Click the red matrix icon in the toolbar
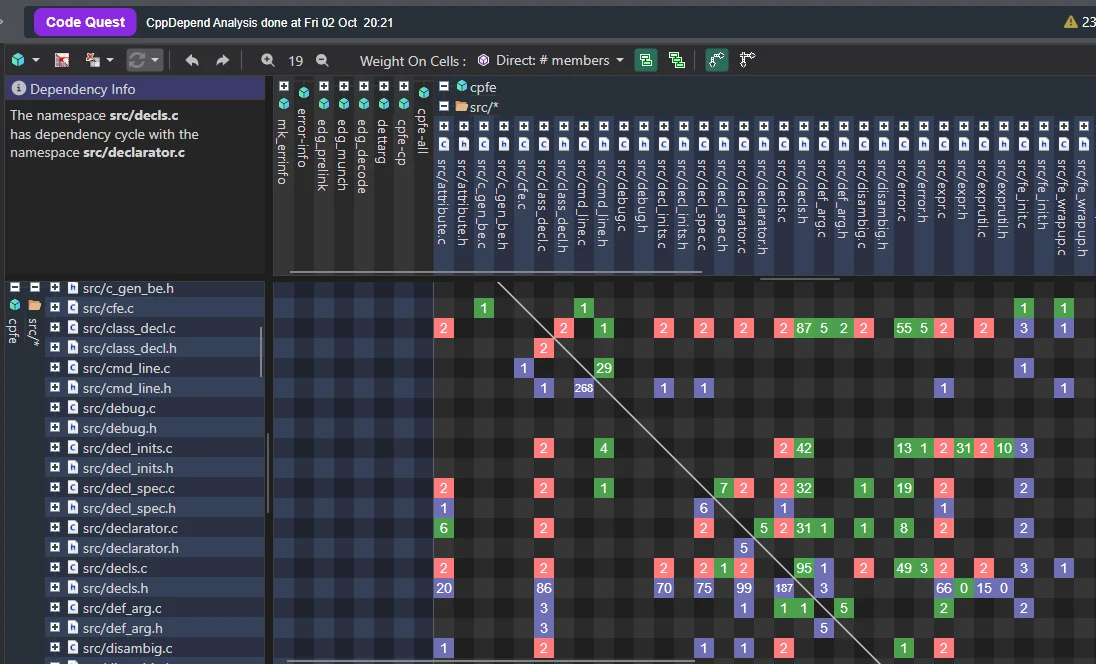Viewport: 1096px width, 664px height. click(x=62, y=60)
